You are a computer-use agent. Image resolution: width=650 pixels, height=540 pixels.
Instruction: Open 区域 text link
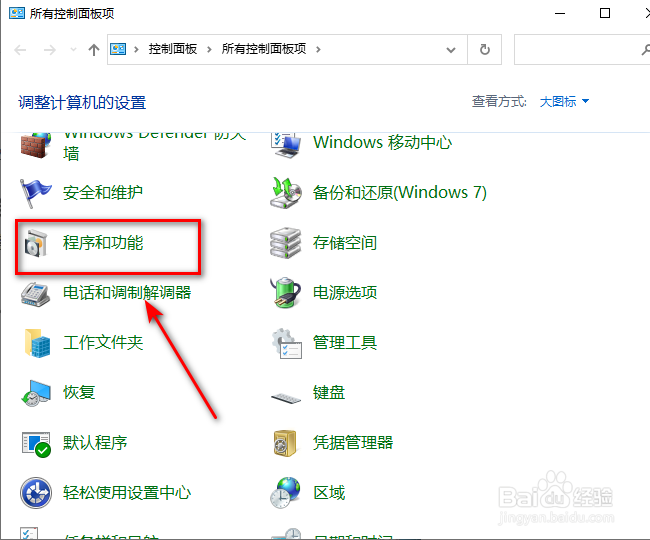(x=329, y=493)
